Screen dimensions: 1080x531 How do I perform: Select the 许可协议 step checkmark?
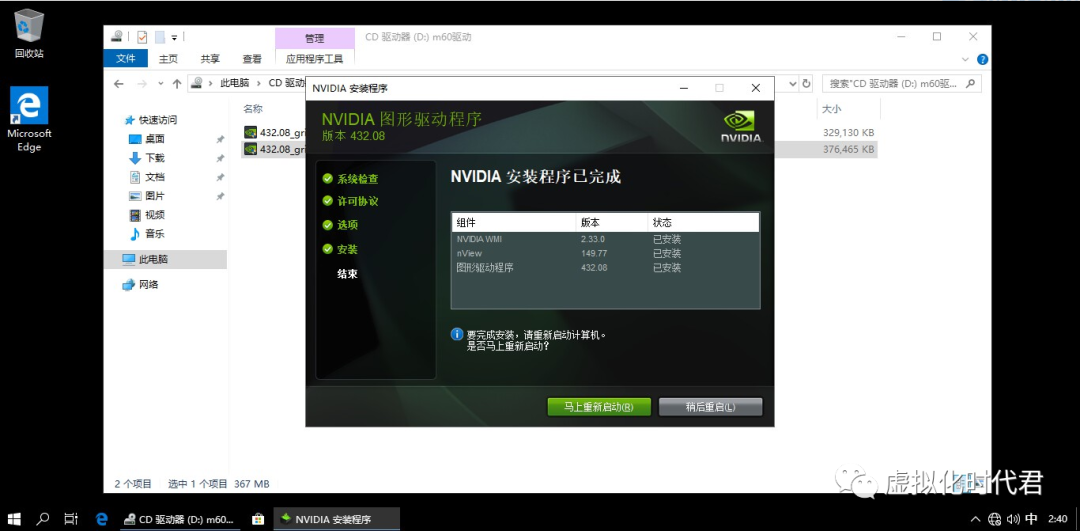click(328, 201)
